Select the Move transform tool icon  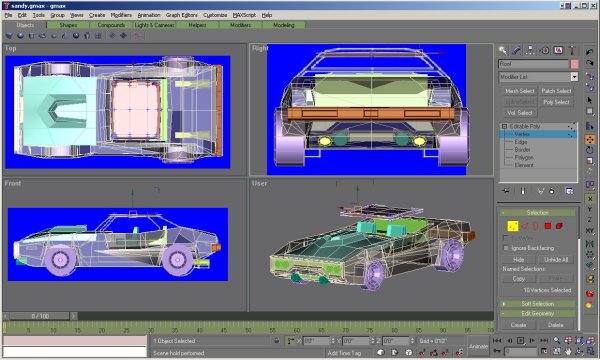[x=590, y=139]
